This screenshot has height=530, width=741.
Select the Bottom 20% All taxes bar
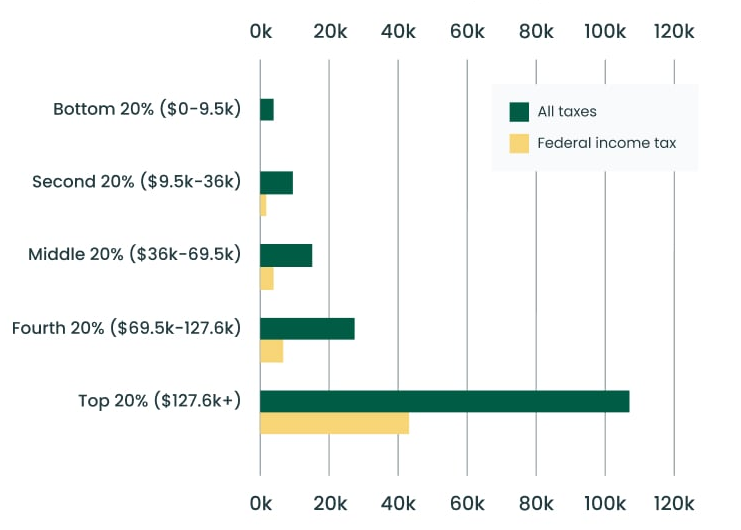pos(267,110)
